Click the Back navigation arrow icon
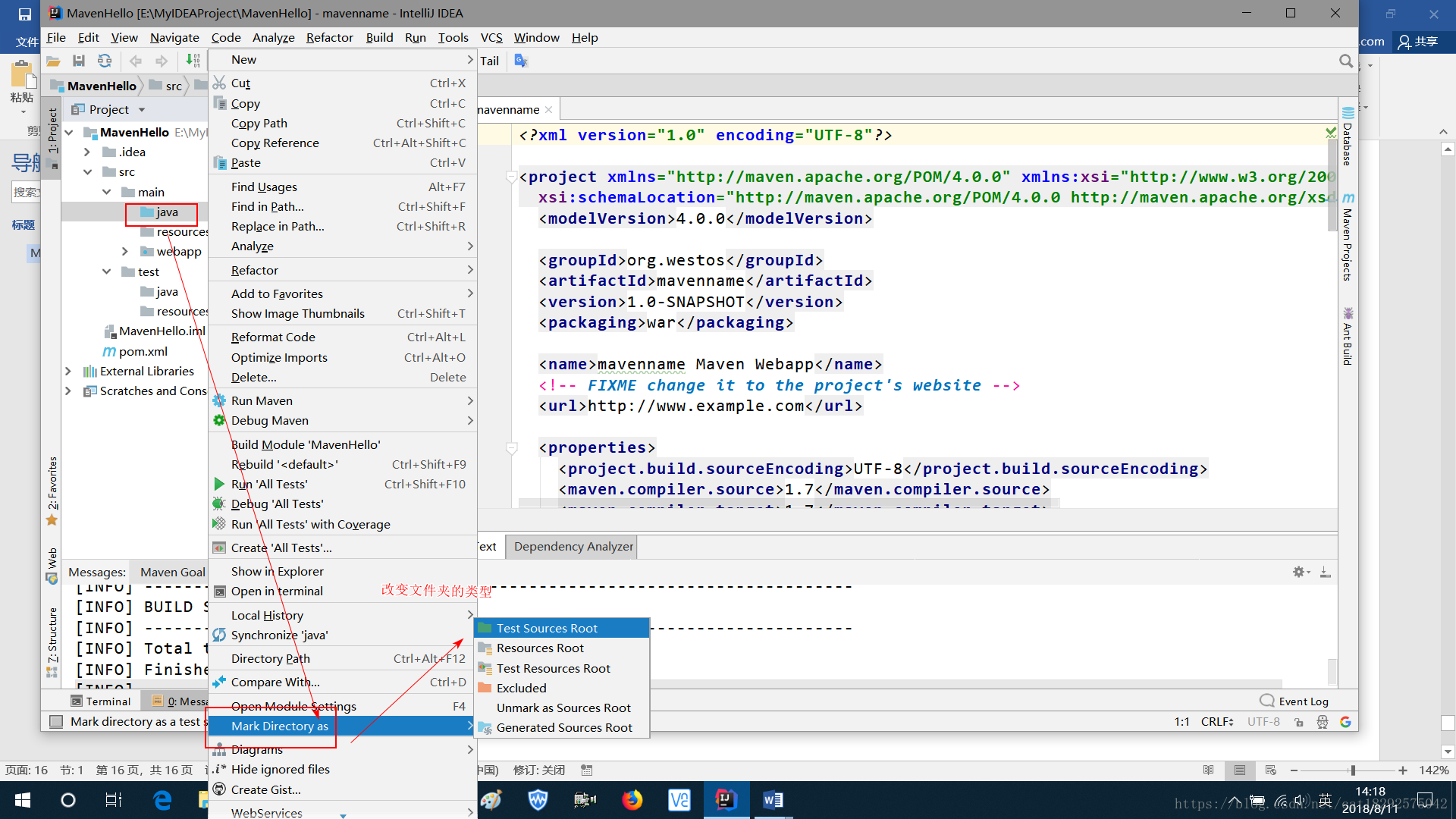 (x=136, y=61)
